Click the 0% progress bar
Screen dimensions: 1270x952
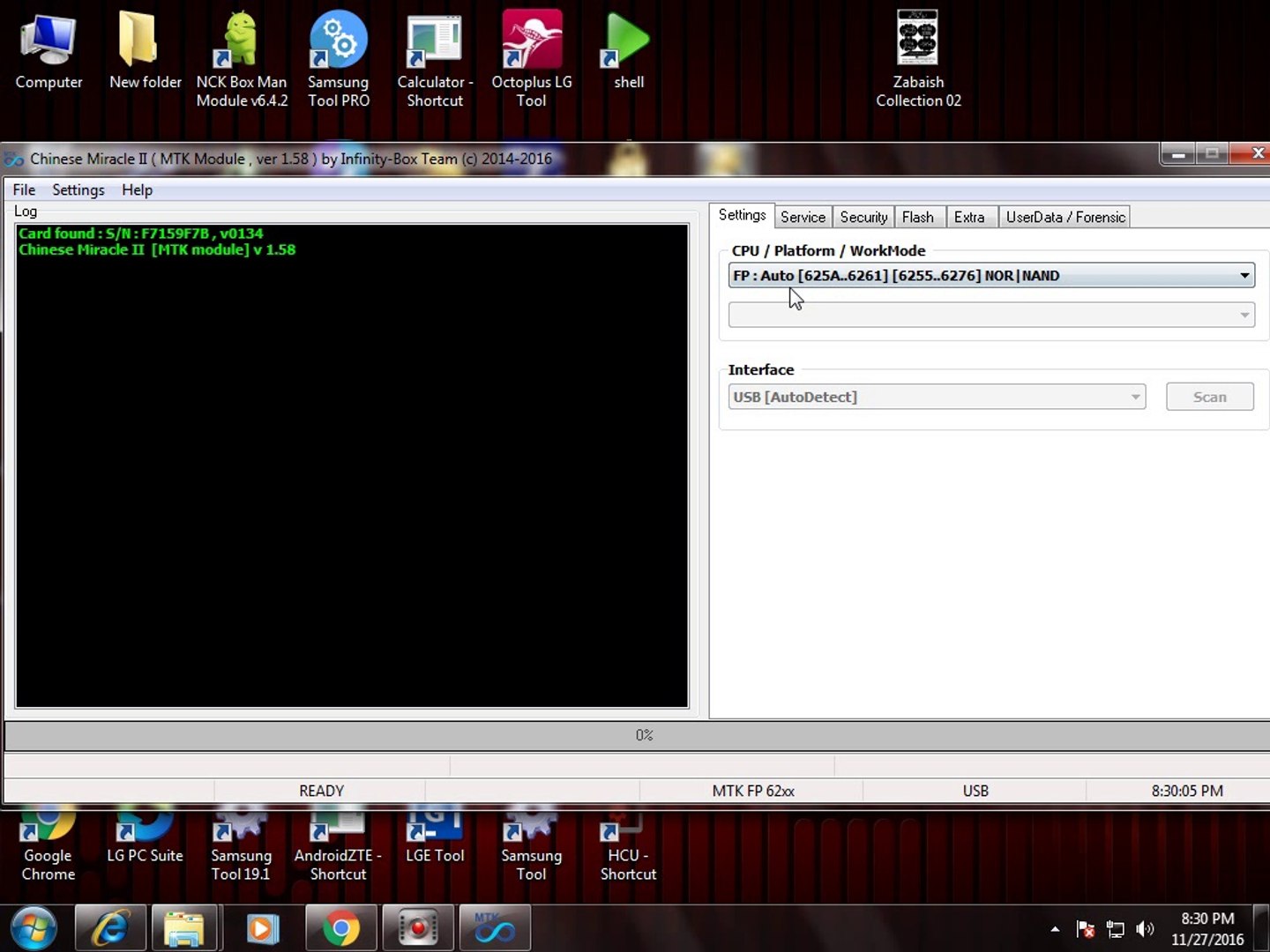click(637, 735)
